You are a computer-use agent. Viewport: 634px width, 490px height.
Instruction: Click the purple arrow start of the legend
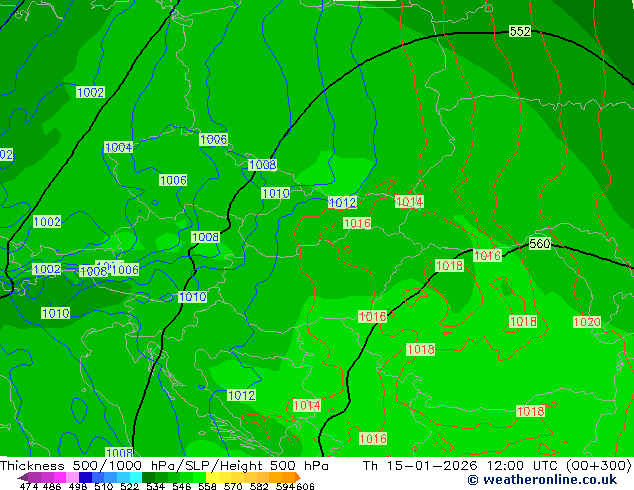click(x=23, y=477)
